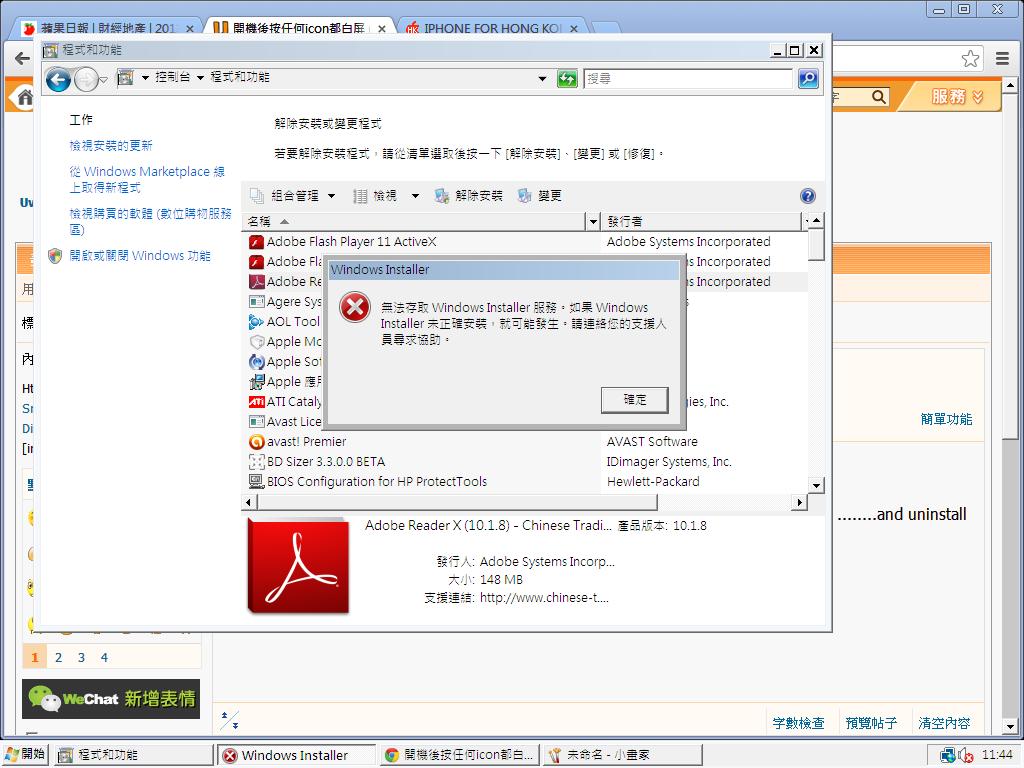Viewport: 1024px width, 768px height.
Task: Click the 搜尋 field in Programs and Features
Action: click(688, 79)
